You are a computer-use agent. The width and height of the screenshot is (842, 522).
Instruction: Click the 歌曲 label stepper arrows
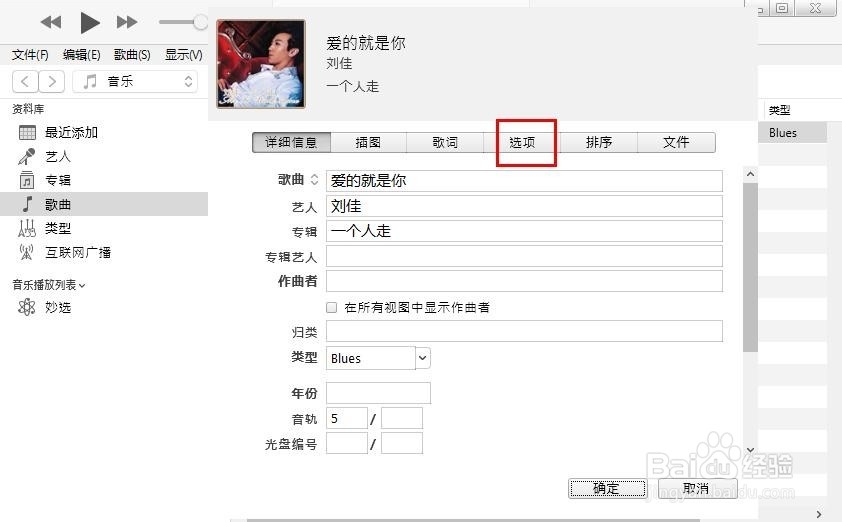(314, 180)
